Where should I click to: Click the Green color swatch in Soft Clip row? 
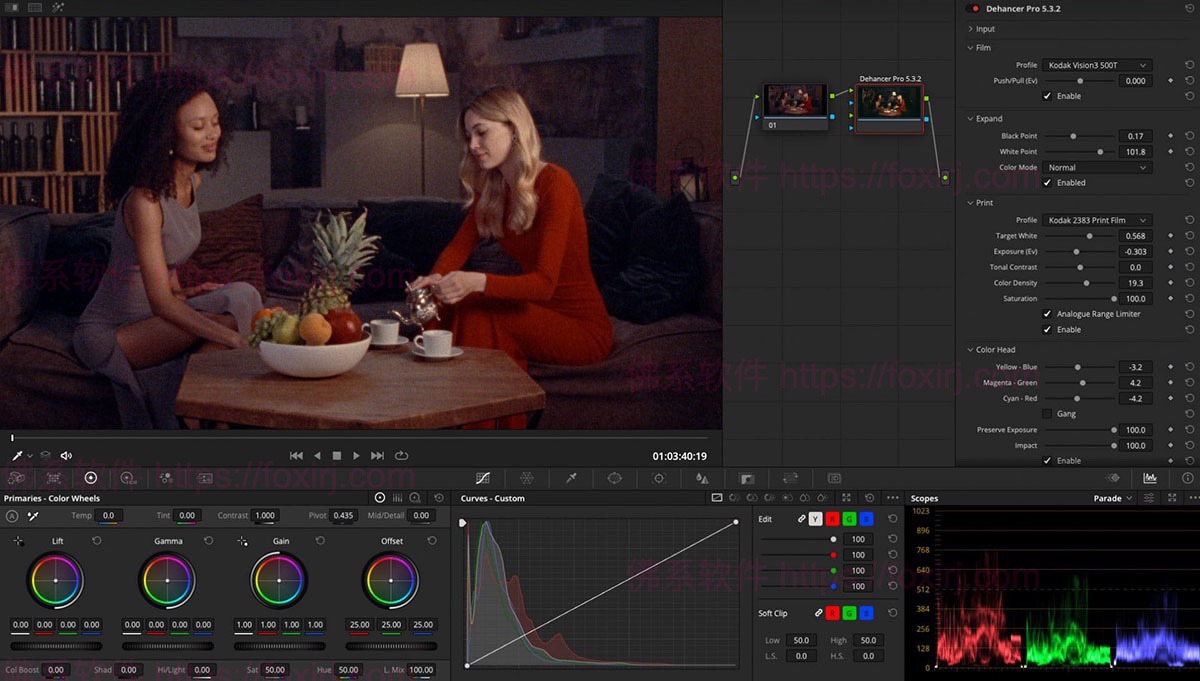(x=849, y=612)
